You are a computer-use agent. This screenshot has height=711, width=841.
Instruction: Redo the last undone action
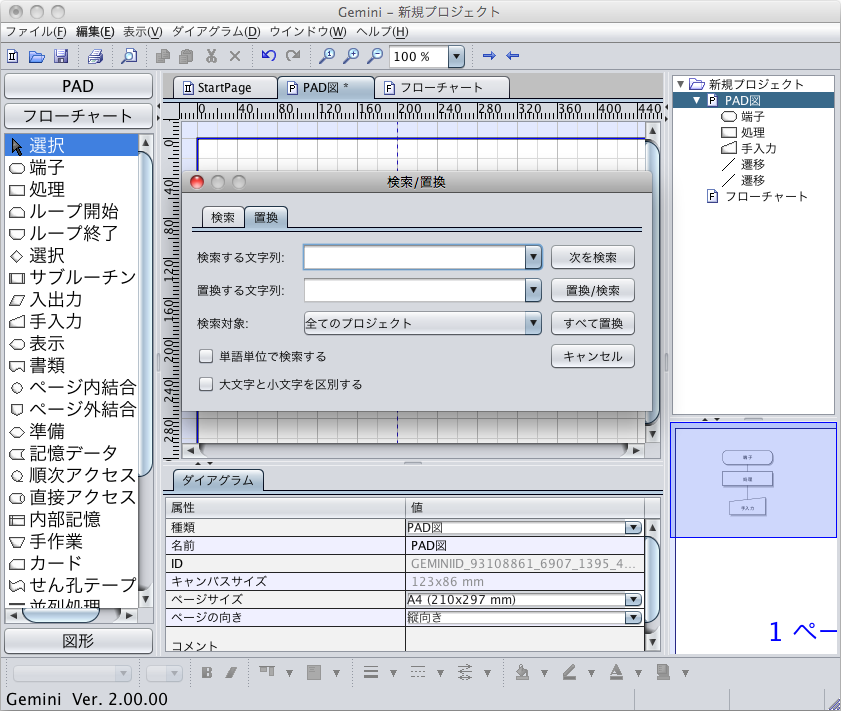point(293,55)
